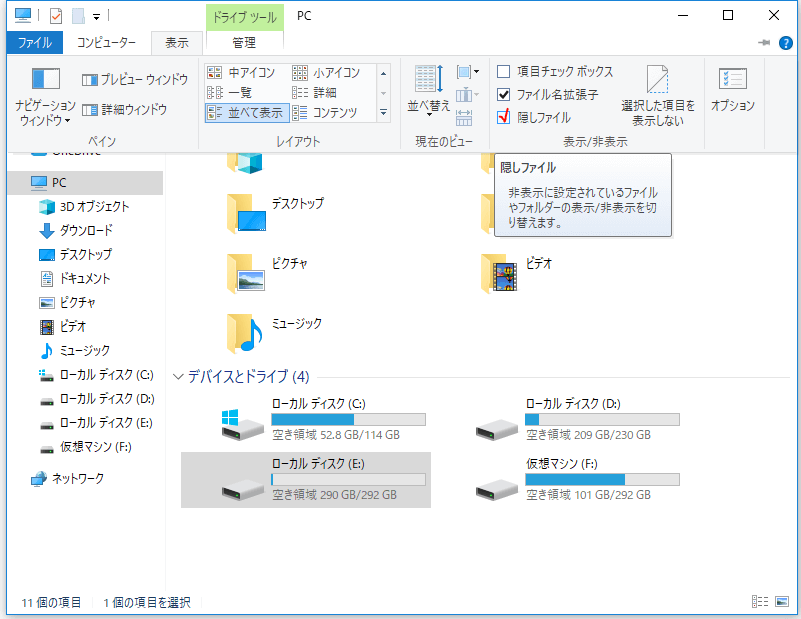Click the F: drive usage bar
Image resolution: width=801 pixels, height=619 pixels.
[x=602, y=480]
